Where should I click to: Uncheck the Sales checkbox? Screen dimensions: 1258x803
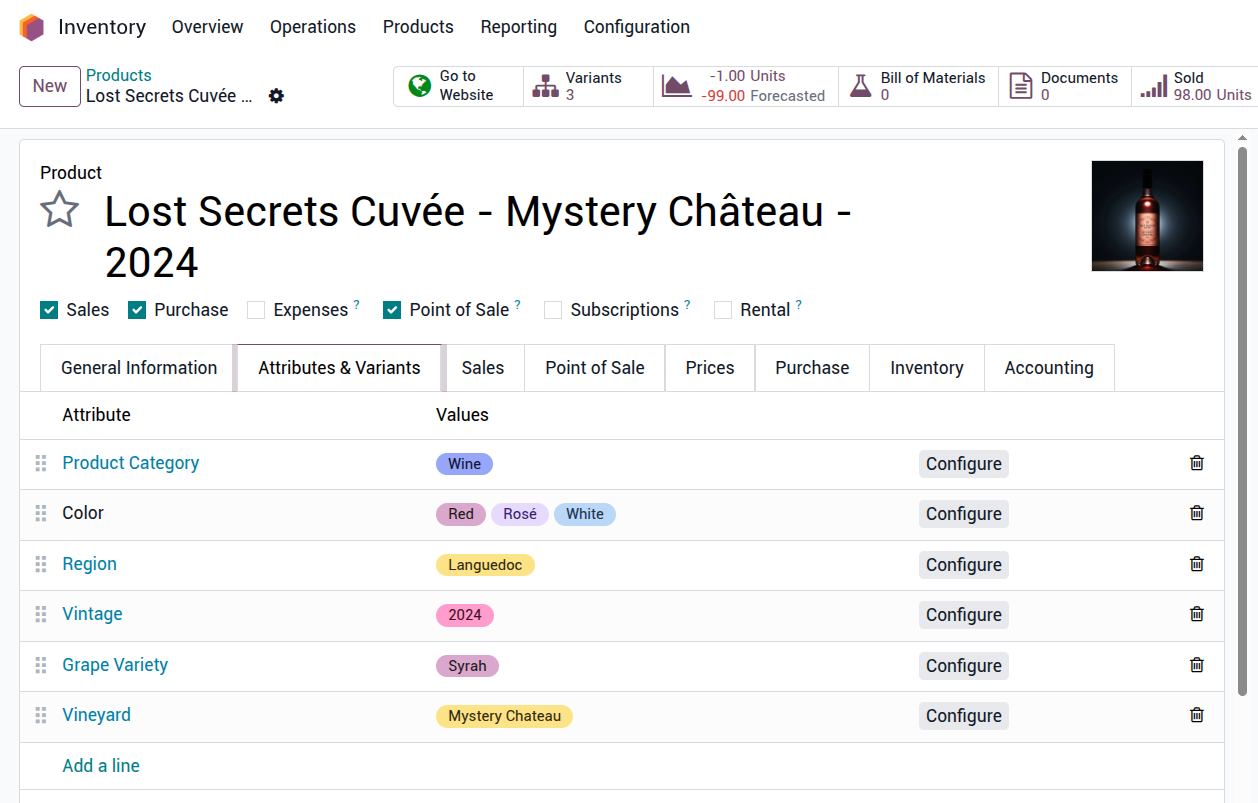point(49,310)
